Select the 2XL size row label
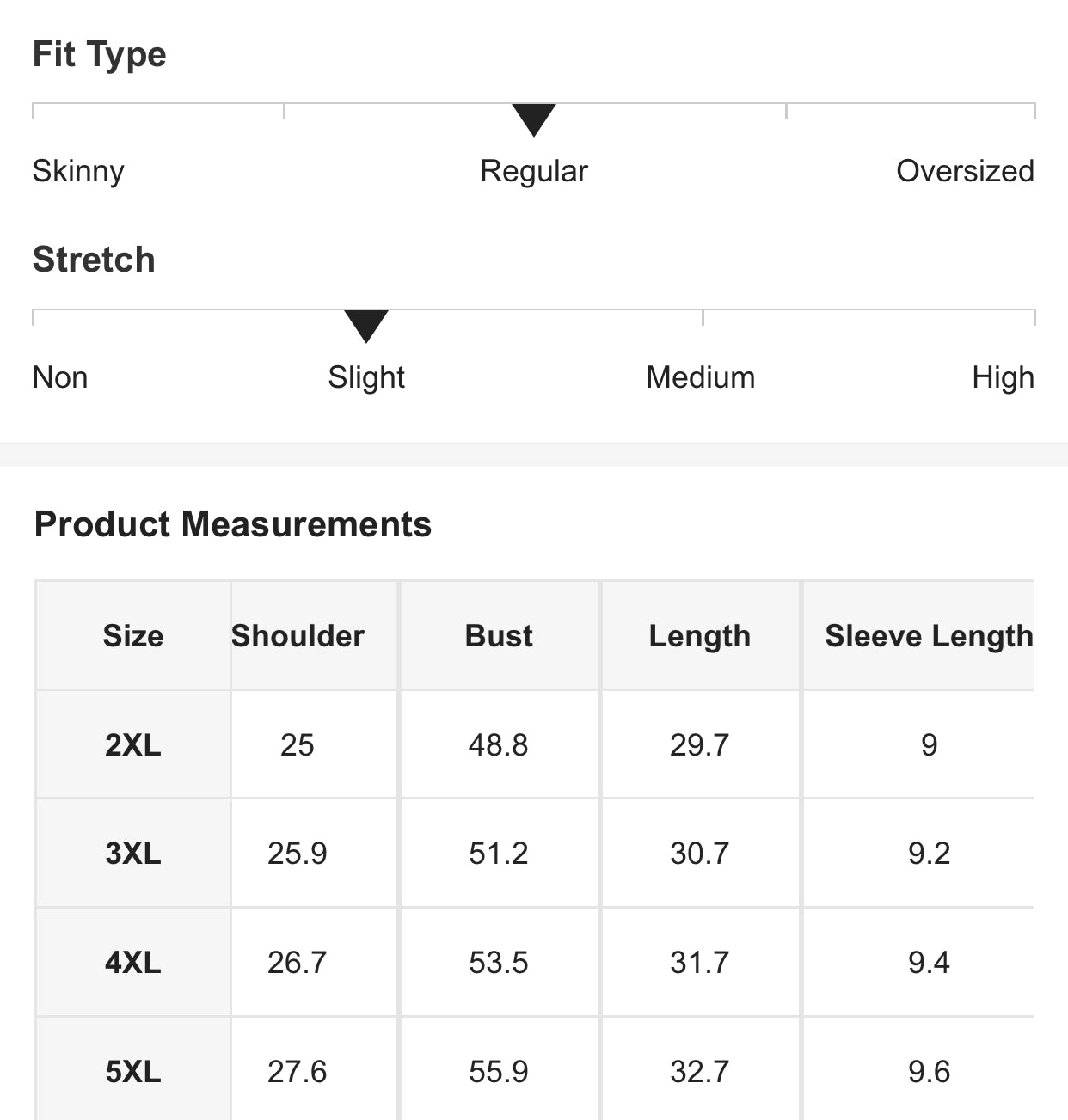This screenshot has height=1120, width=1068. coord(133,744)
